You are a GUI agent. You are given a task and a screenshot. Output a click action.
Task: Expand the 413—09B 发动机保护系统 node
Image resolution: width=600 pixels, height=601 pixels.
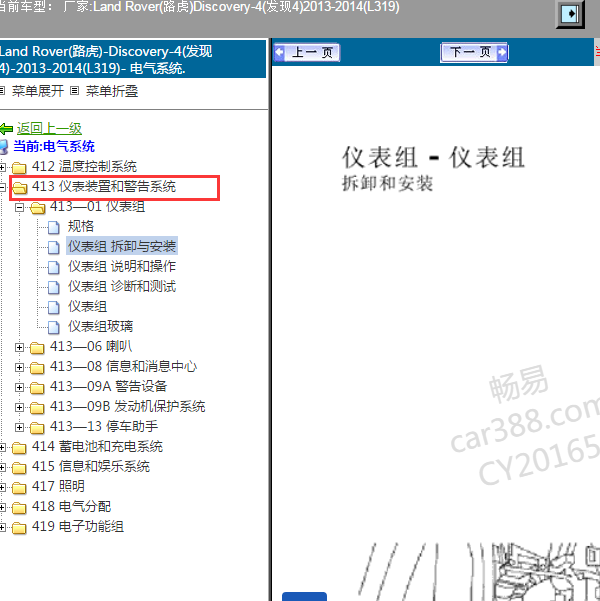pyautogui.click(x=19, y=407)
